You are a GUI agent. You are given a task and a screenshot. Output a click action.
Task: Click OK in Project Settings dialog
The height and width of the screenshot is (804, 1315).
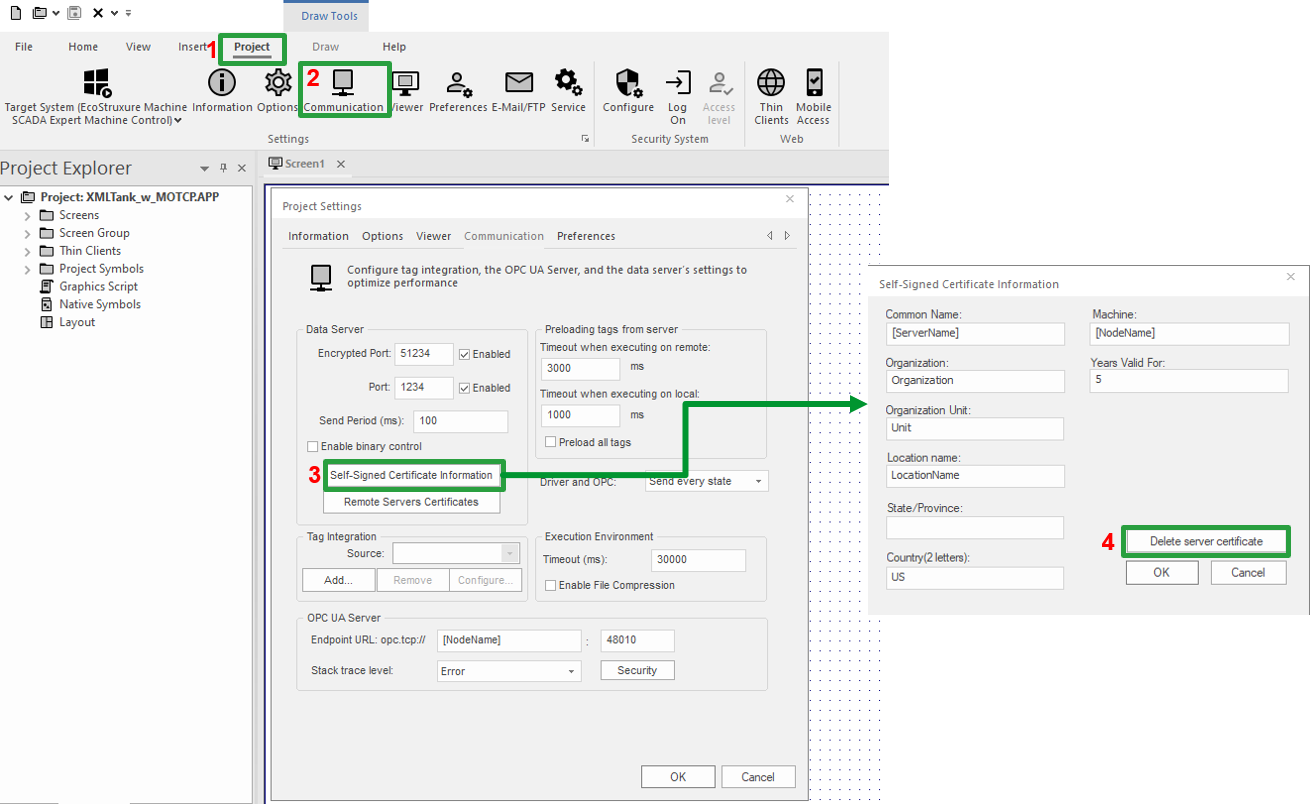click(678, 777)
